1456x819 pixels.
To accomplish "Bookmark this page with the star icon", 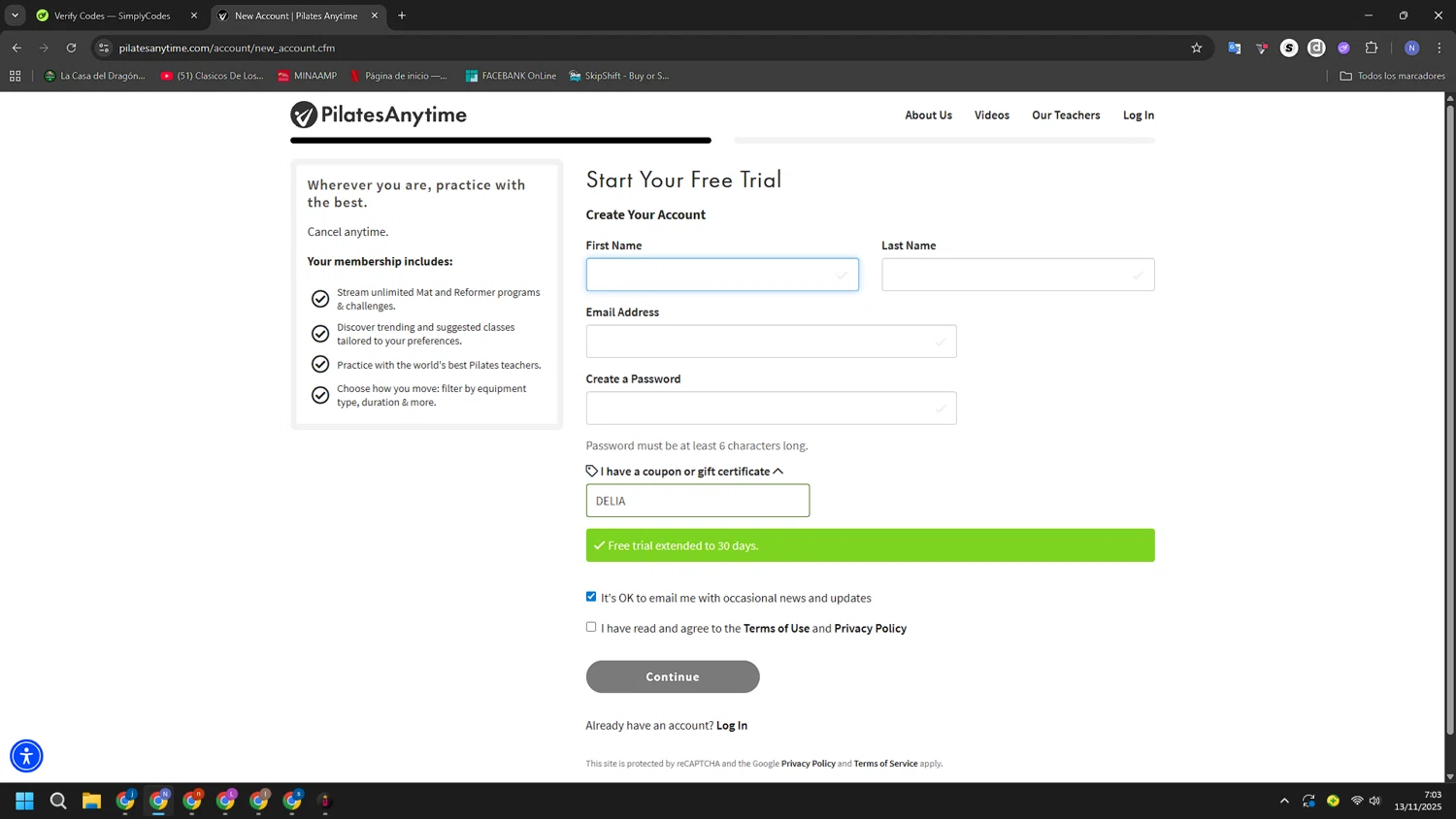I will click(x=1197, y=48).
